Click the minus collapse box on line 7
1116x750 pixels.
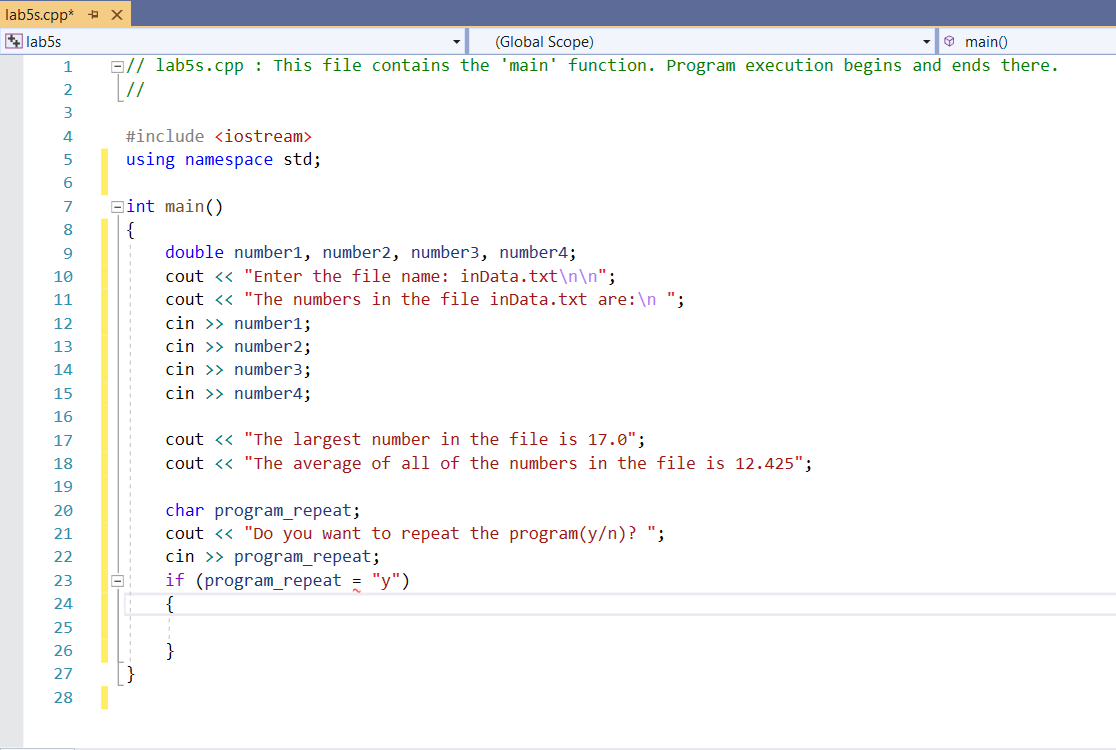pos(117,206)
